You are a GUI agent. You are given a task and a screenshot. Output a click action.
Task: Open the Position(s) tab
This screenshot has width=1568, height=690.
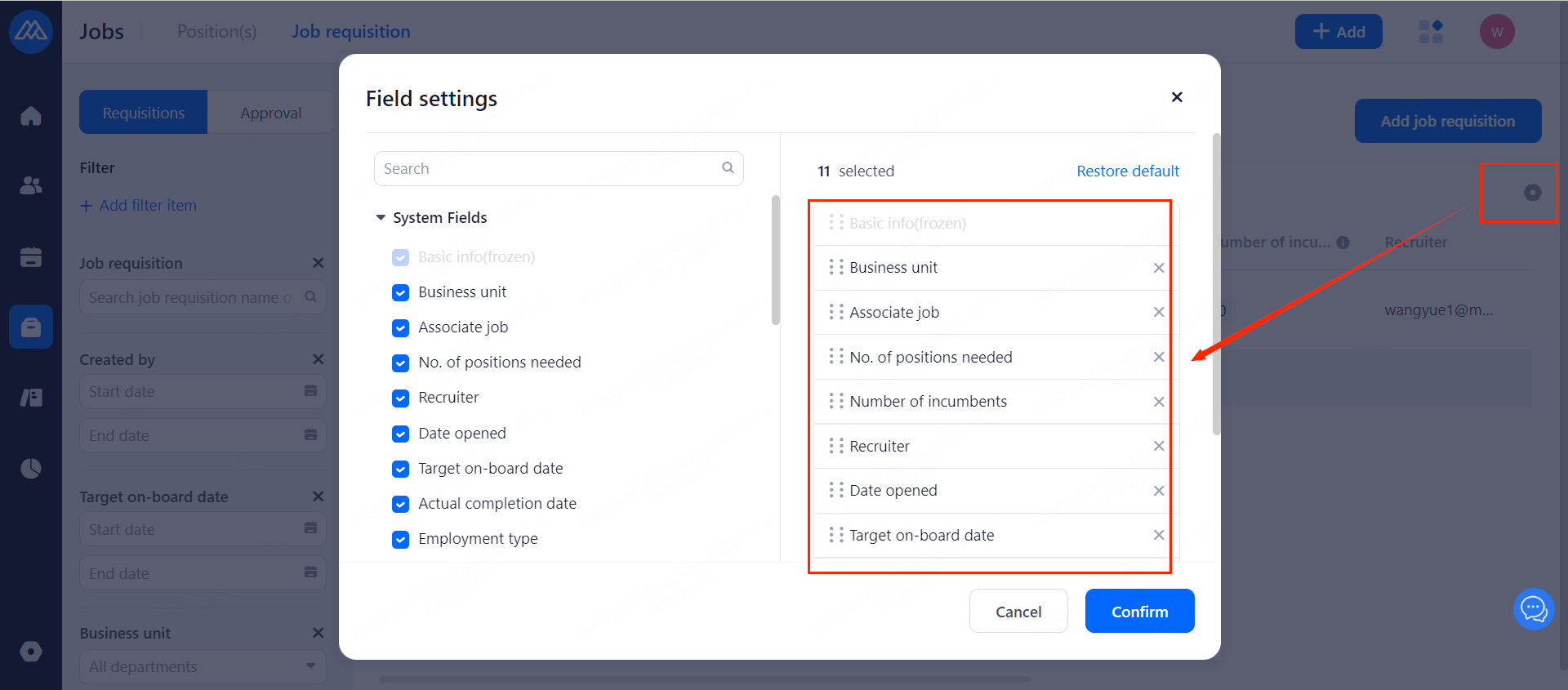click(216, 32)
